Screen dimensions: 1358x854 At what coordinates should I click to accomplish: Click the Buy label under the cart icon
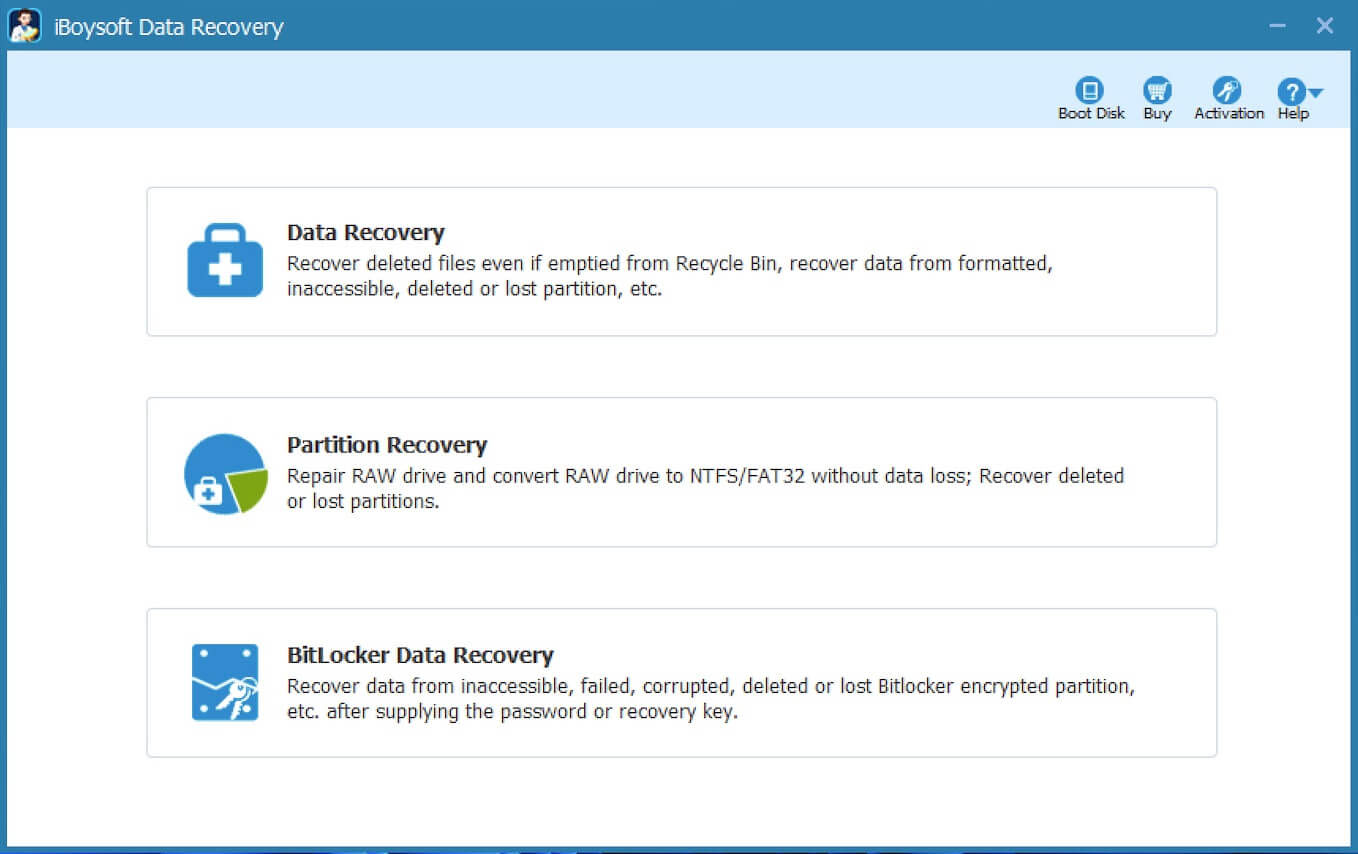1157,113
